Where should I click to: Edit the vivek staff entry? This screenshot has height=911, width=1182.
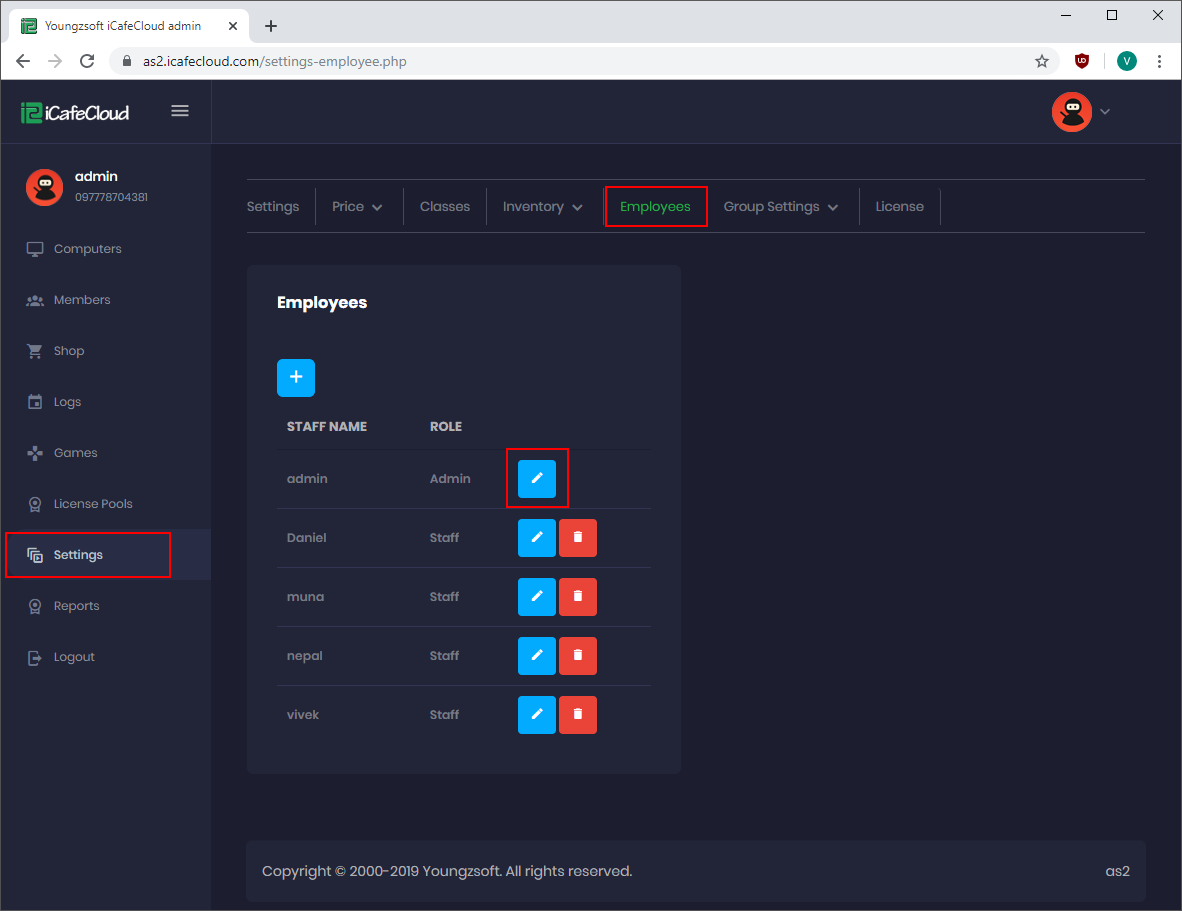coord(537,715)
